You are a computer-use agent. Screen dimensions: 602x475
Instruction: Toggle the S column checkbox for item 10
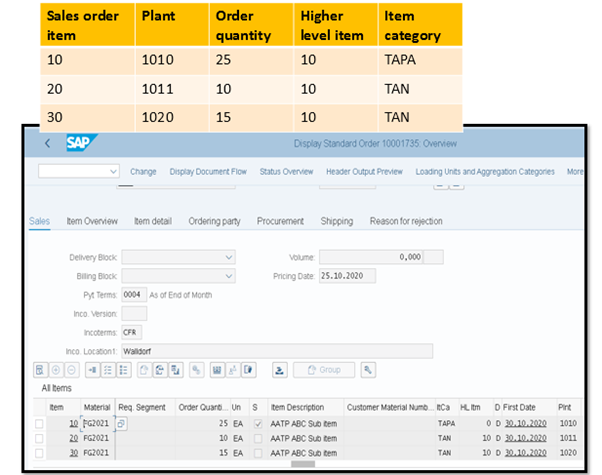pyautogui.click(x=257, y=424)
